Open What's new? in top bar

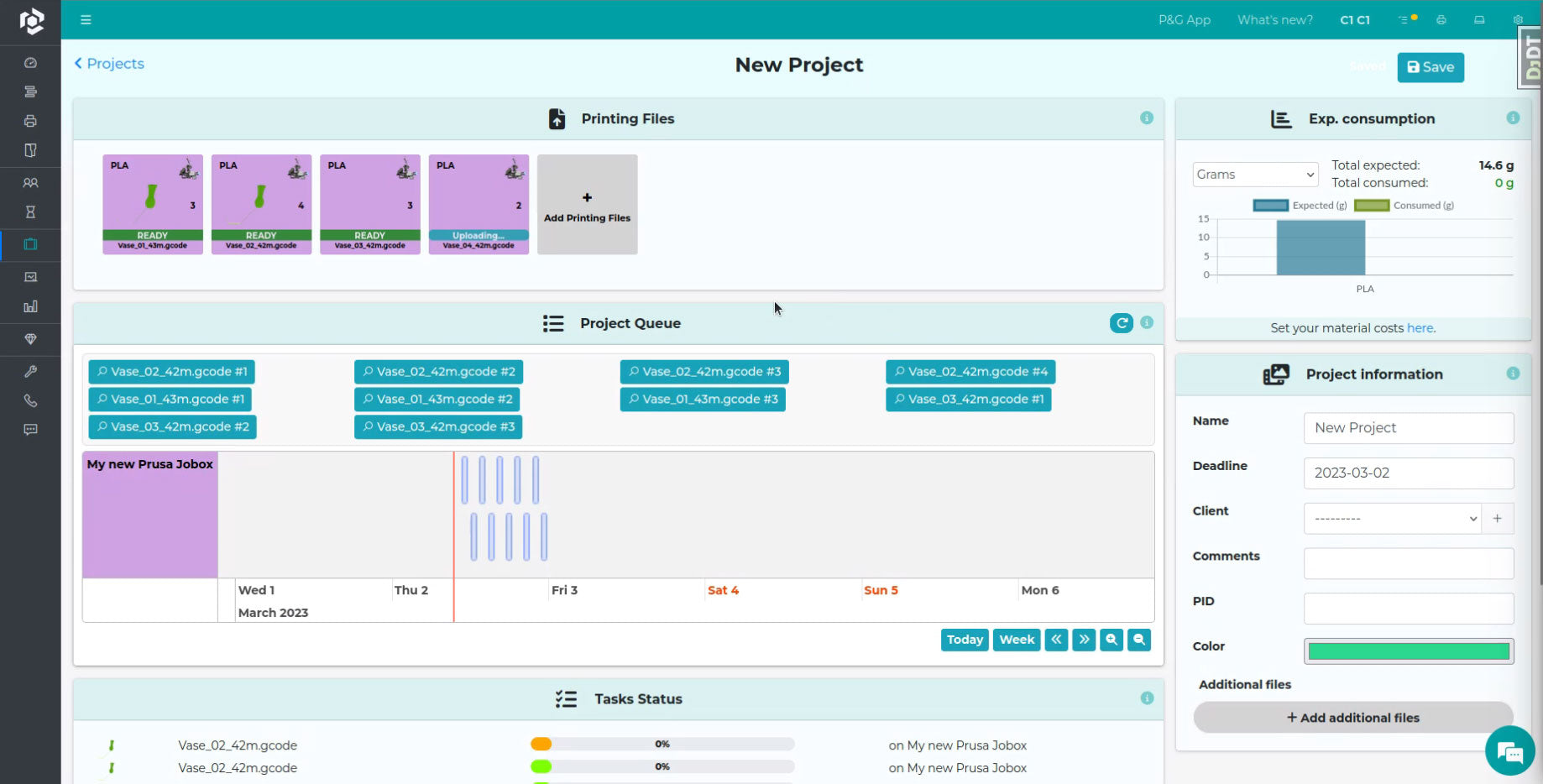click(1274, 20)
